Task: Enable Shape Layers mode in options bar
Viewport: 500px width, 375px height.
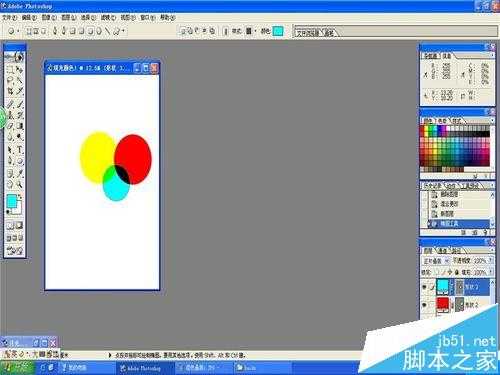Action: point(29,31)
